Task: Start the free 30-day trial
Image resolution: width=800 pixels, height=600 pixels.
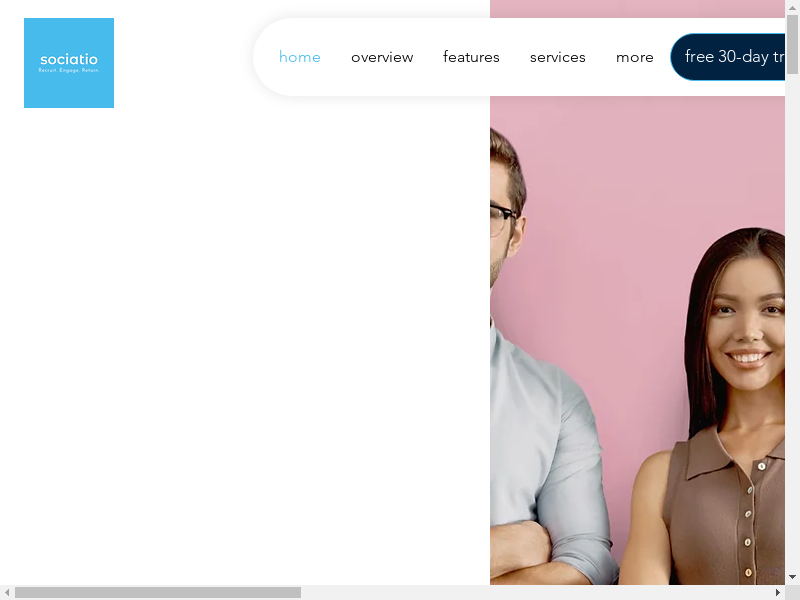Action: 728,57
